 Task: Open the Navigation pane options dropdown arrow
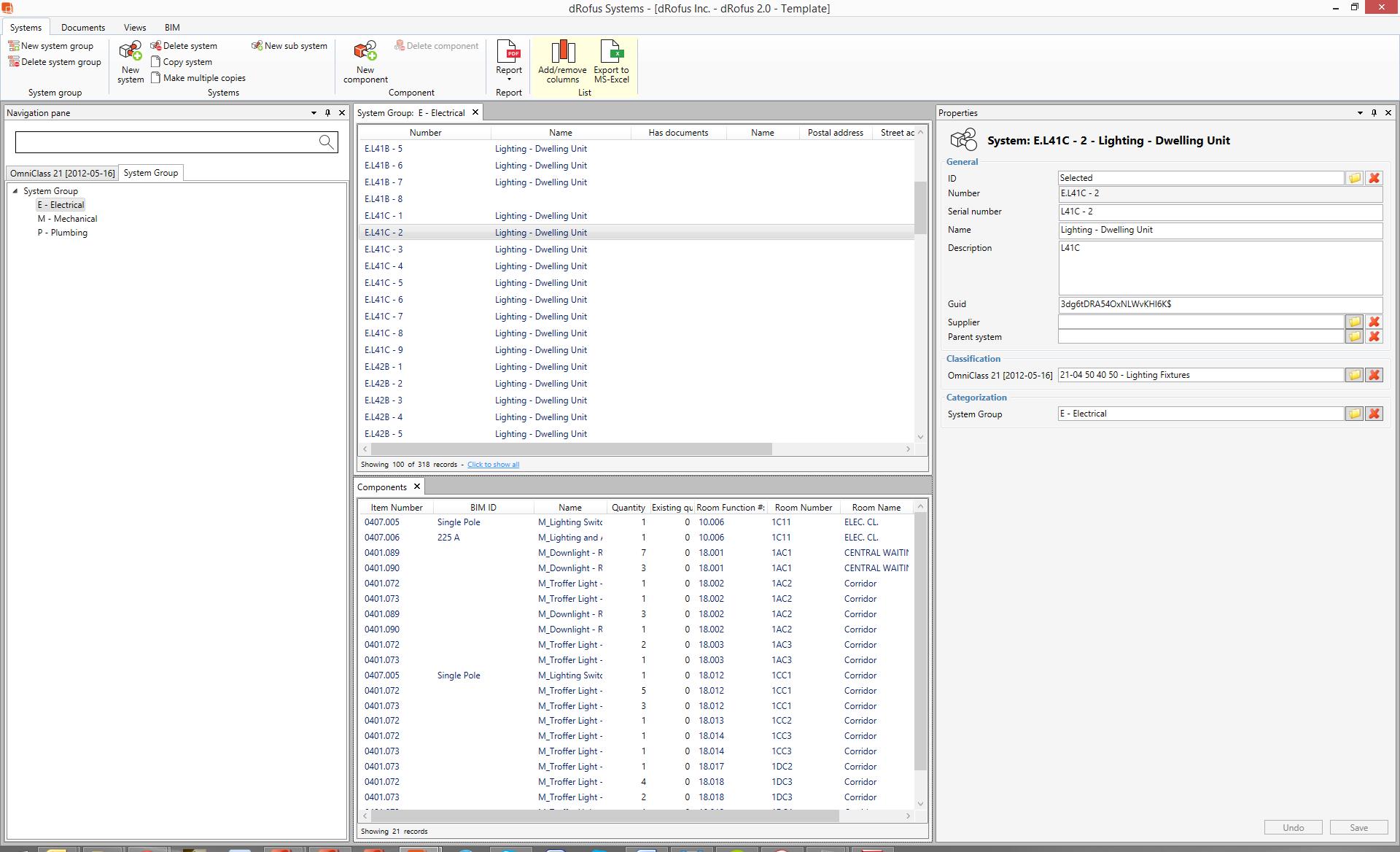tap(314, 112)
